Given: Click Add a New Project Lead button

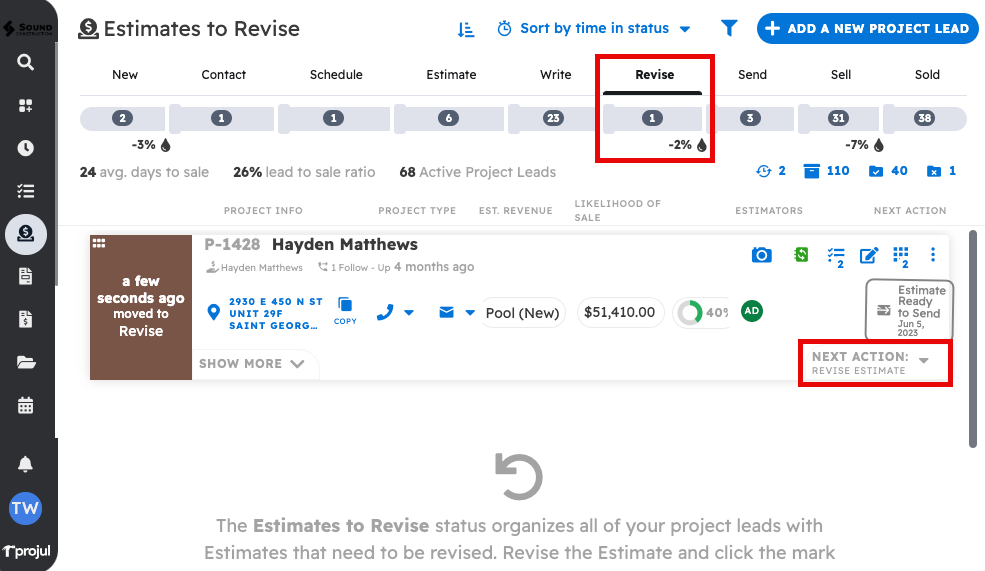Looking at the screenshot, I should pyautogui.click(x=866, y=29).
